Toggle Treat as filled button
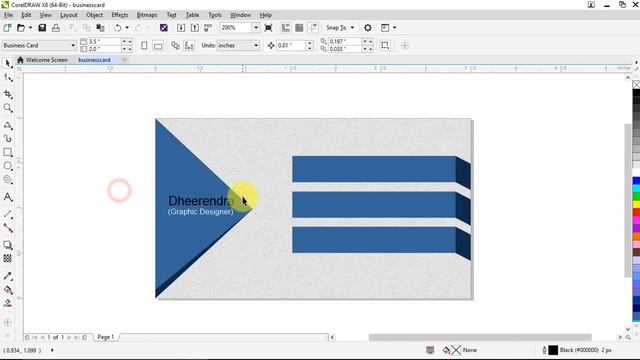The height and width of the screenshot is (360, 640). coord(385,45)
